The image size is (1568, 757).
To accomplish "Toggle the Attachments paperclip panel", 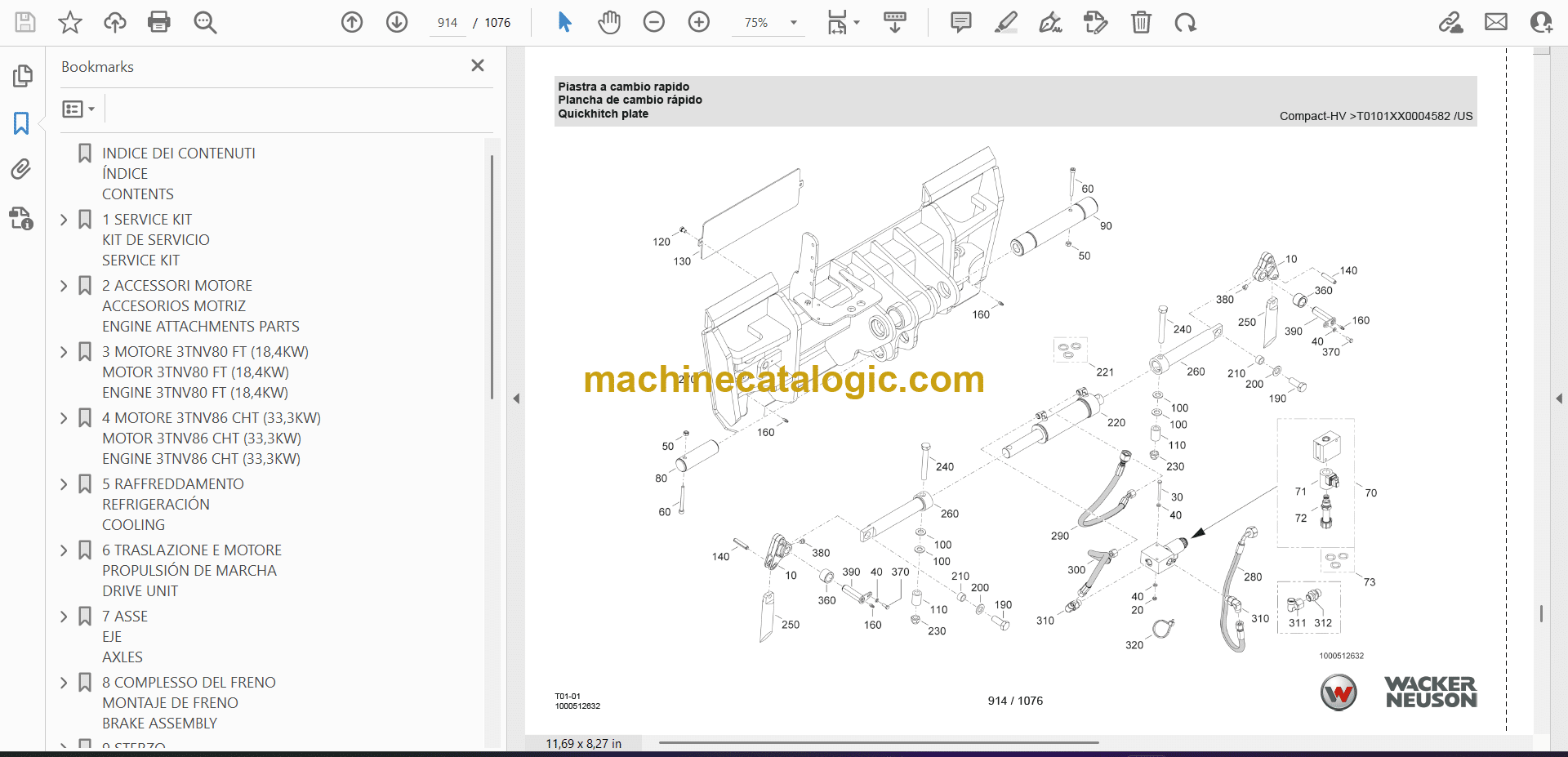I will pos(22,169).
